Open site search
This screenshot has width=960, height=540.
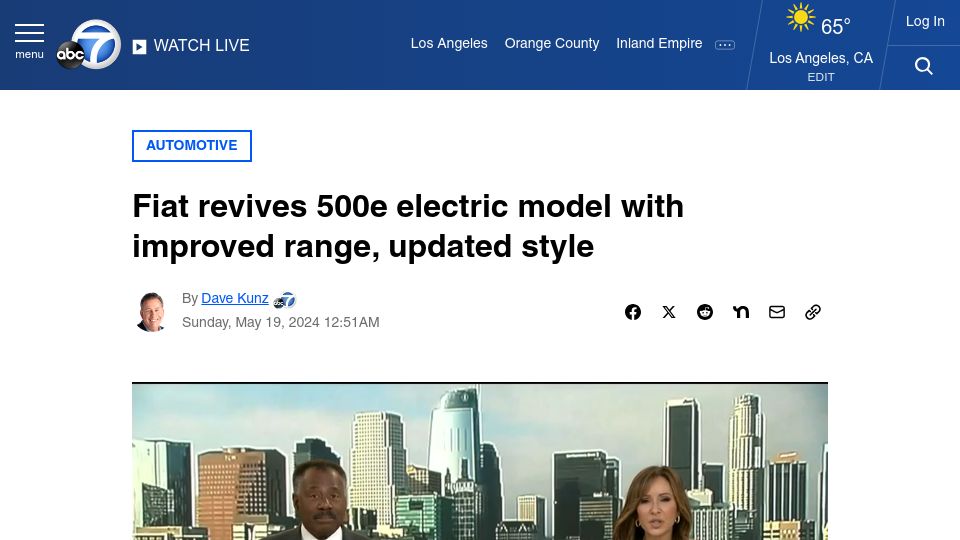point(924,66)
